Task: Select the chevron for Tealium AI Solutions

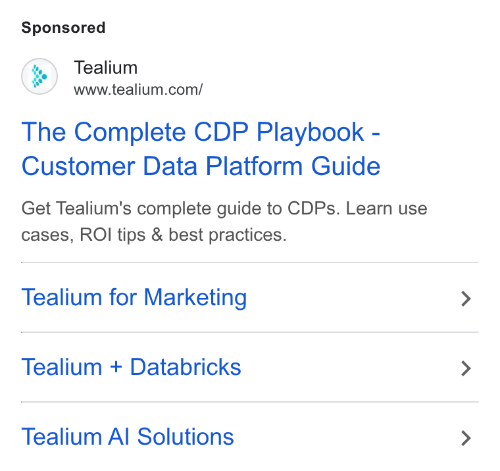Action: [466, 438]
